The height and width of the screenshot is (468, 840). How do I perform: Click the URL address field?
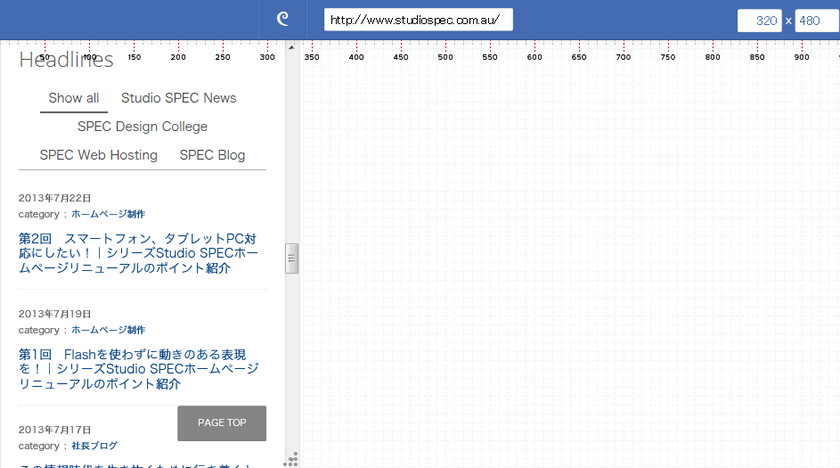tap(418, 20)
